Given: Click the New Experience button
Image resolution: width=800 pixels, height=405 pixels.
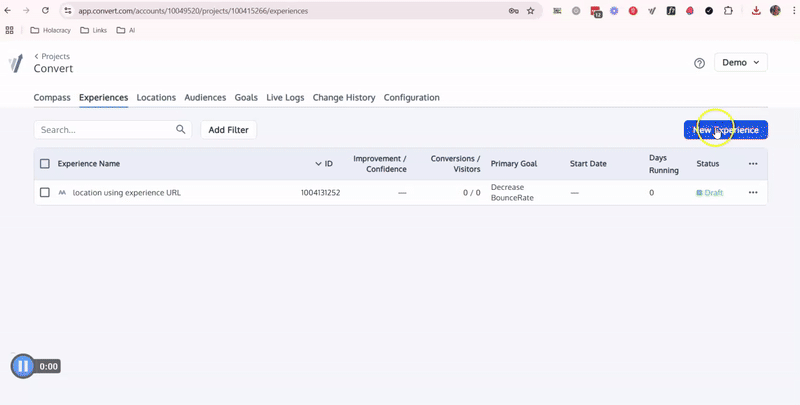Looking at the screenshot, I should coord(726,130).
